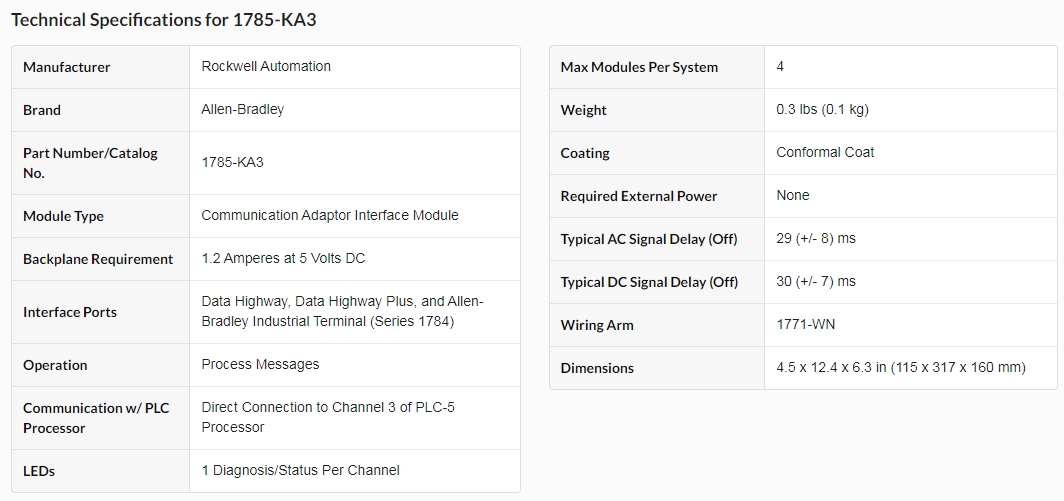
Task: Select the Conformal Coat coating value
Action: click(x=825, y=152)
